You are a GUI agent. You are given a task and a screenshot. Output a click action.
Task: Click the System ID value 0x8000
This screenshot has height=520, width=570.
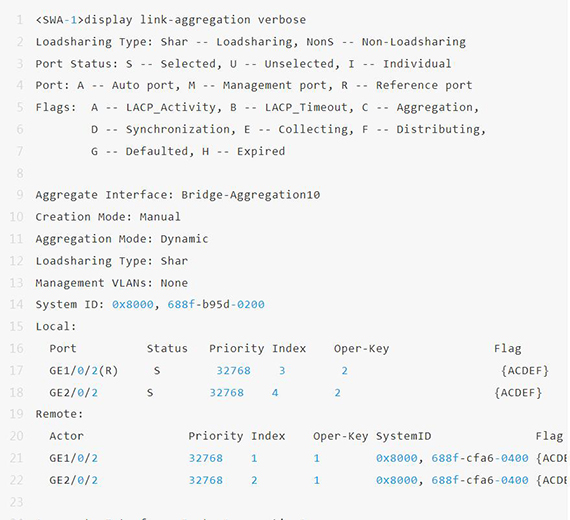click(x=133, y=304)
